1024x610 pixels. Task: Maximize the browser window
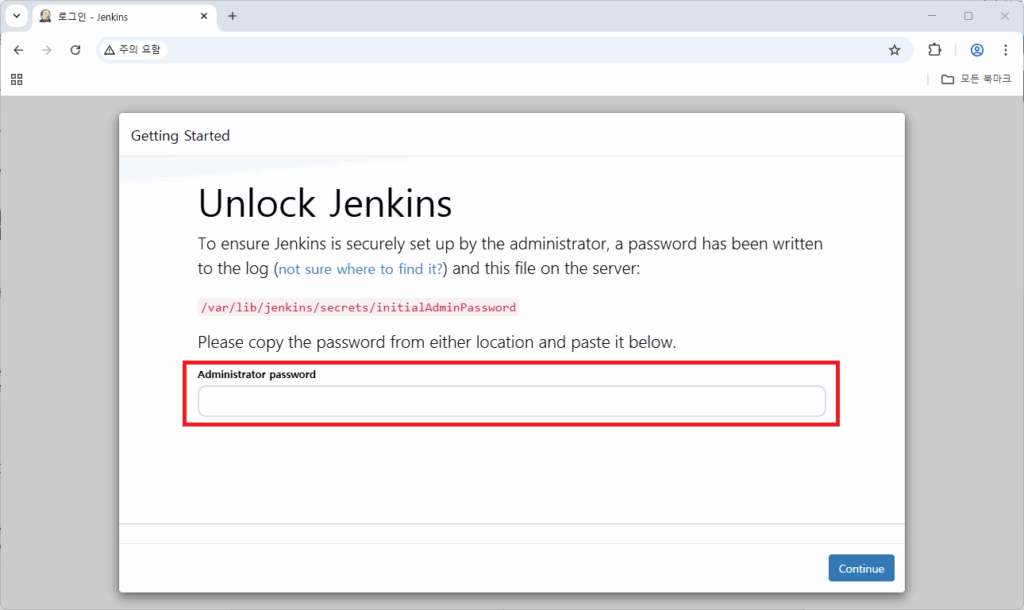[968, 16]
